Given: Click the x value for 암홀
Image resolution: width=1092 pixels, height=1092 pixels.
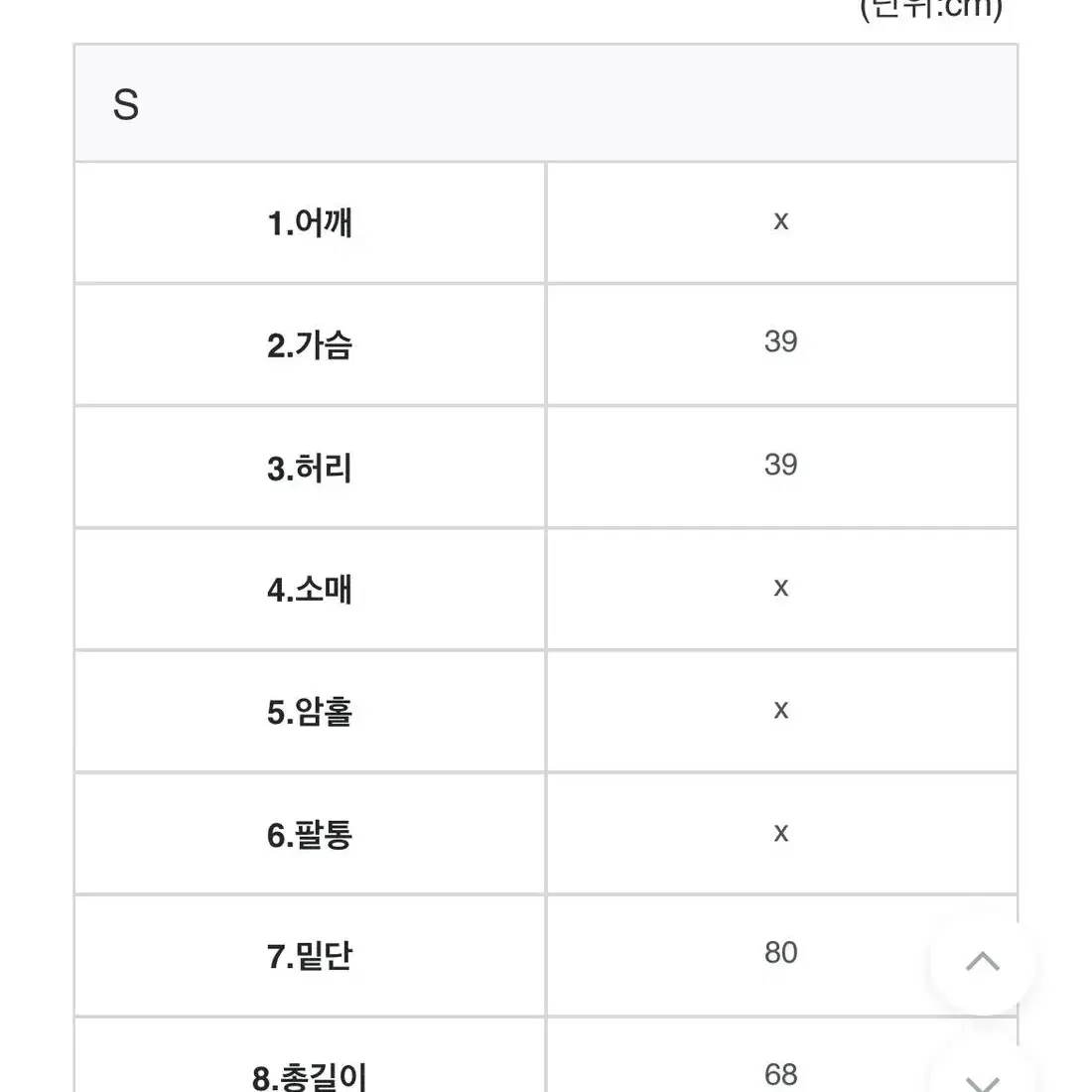Looking at the screenshot, I should pos(781,711).
